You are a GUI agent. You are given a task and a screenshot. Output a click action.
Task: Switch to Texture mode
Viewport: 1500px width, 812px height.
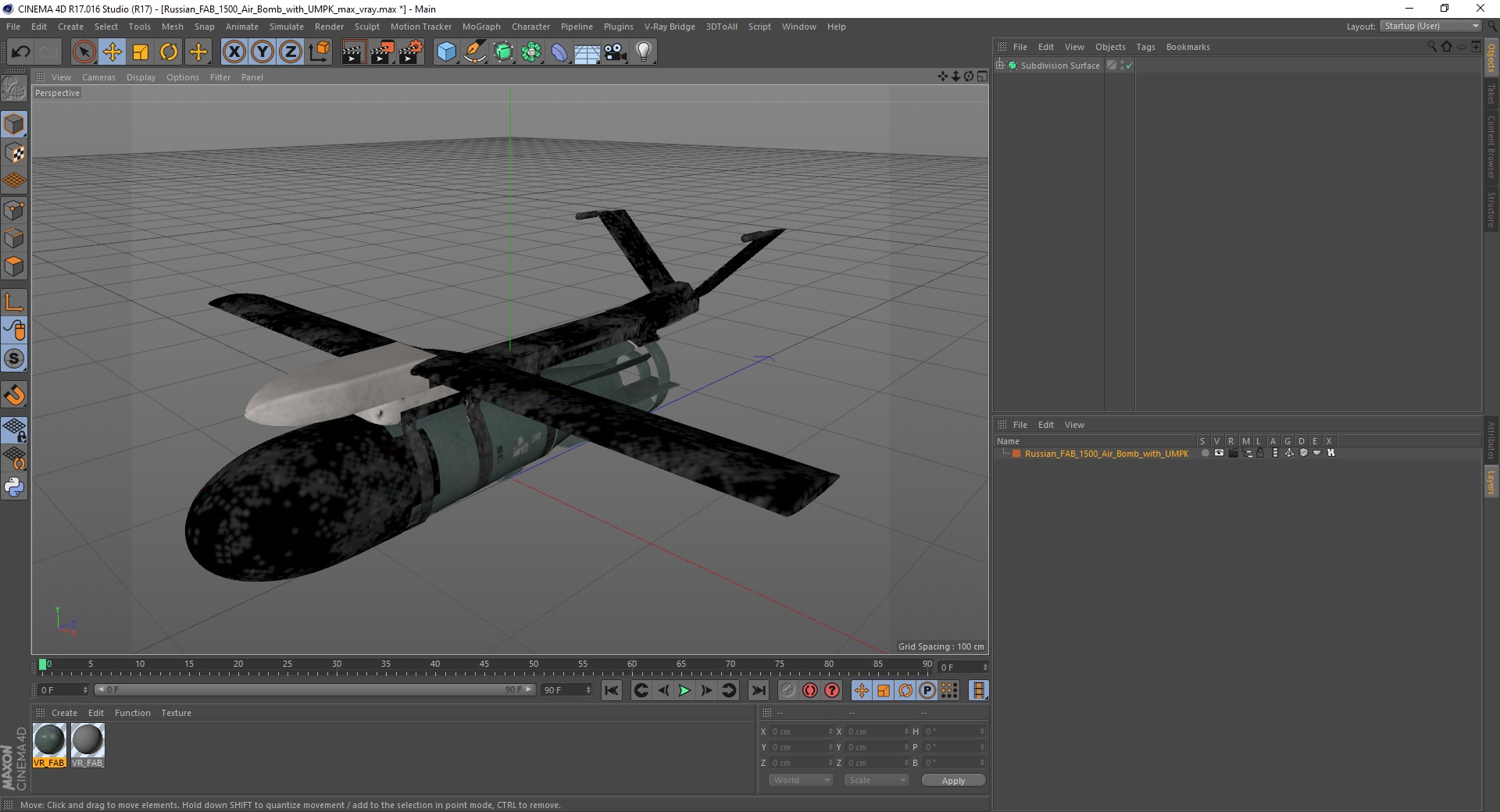tap(14, 153)
